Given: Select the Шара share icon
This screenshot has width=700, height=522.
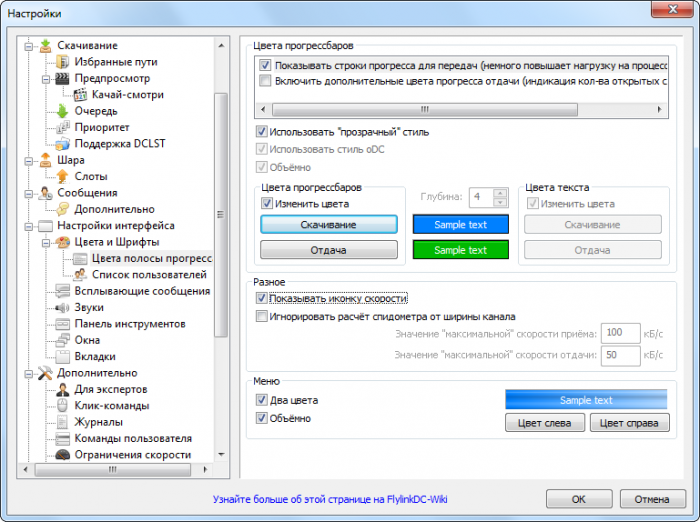Looking at the screenshot, I should tap(44, 160).
